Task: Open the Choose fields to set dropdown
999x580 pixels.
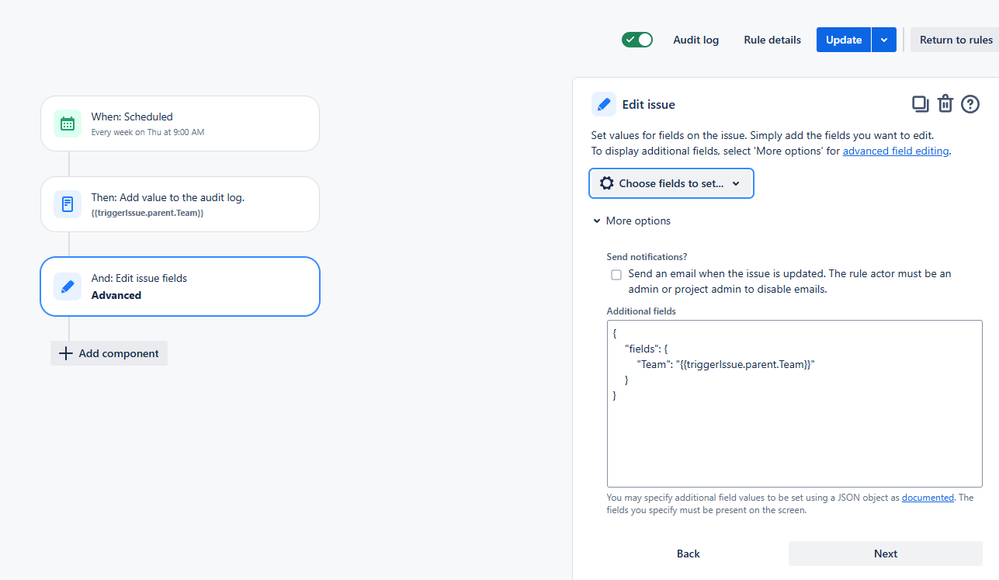Action: [671, 184]
